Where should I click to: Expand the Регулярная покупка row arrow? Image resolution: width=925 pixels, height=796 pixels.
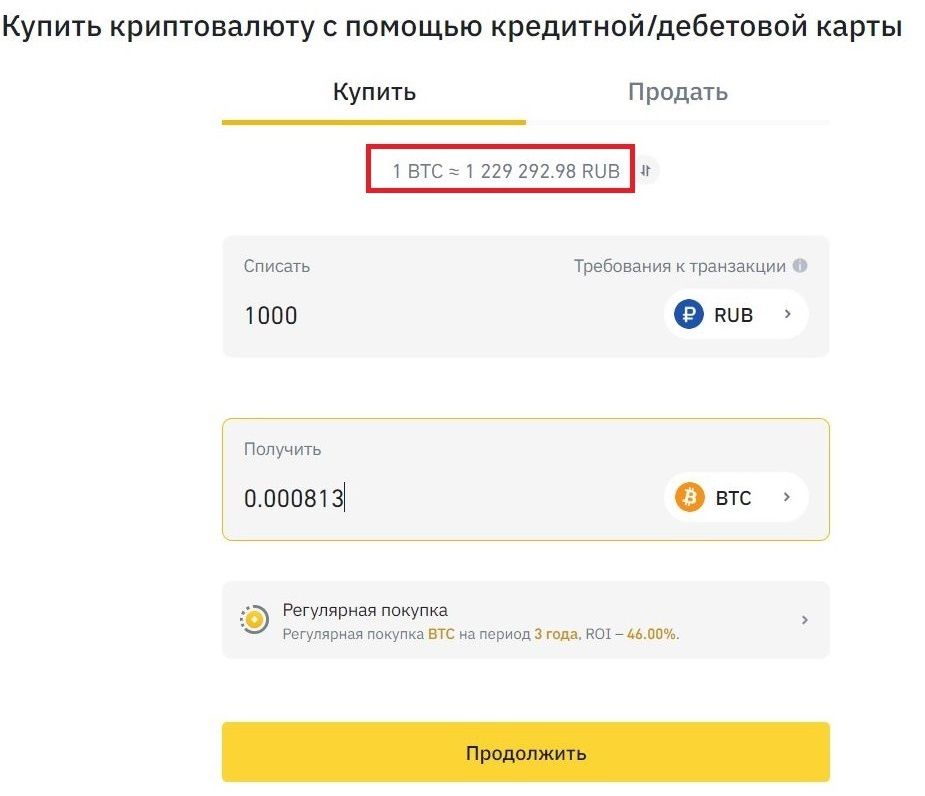(805, 620)
